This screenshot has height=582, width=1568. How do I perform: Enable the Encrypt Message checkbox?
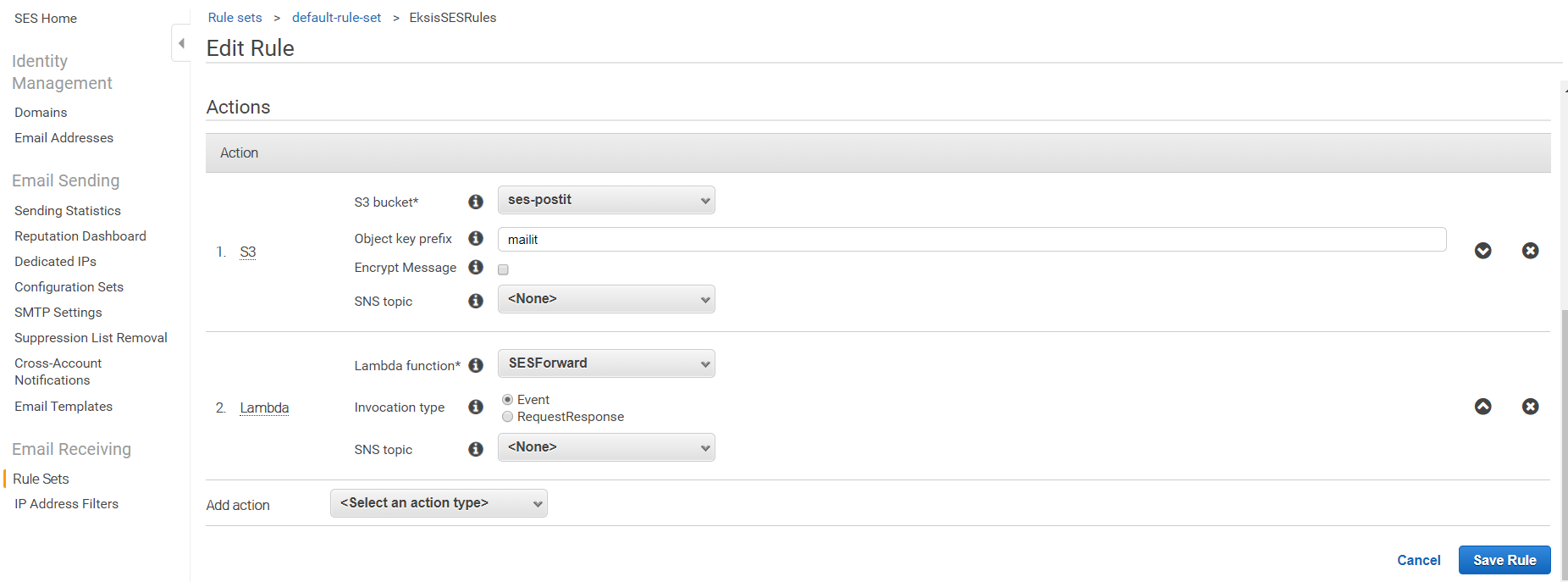(504, 269)
